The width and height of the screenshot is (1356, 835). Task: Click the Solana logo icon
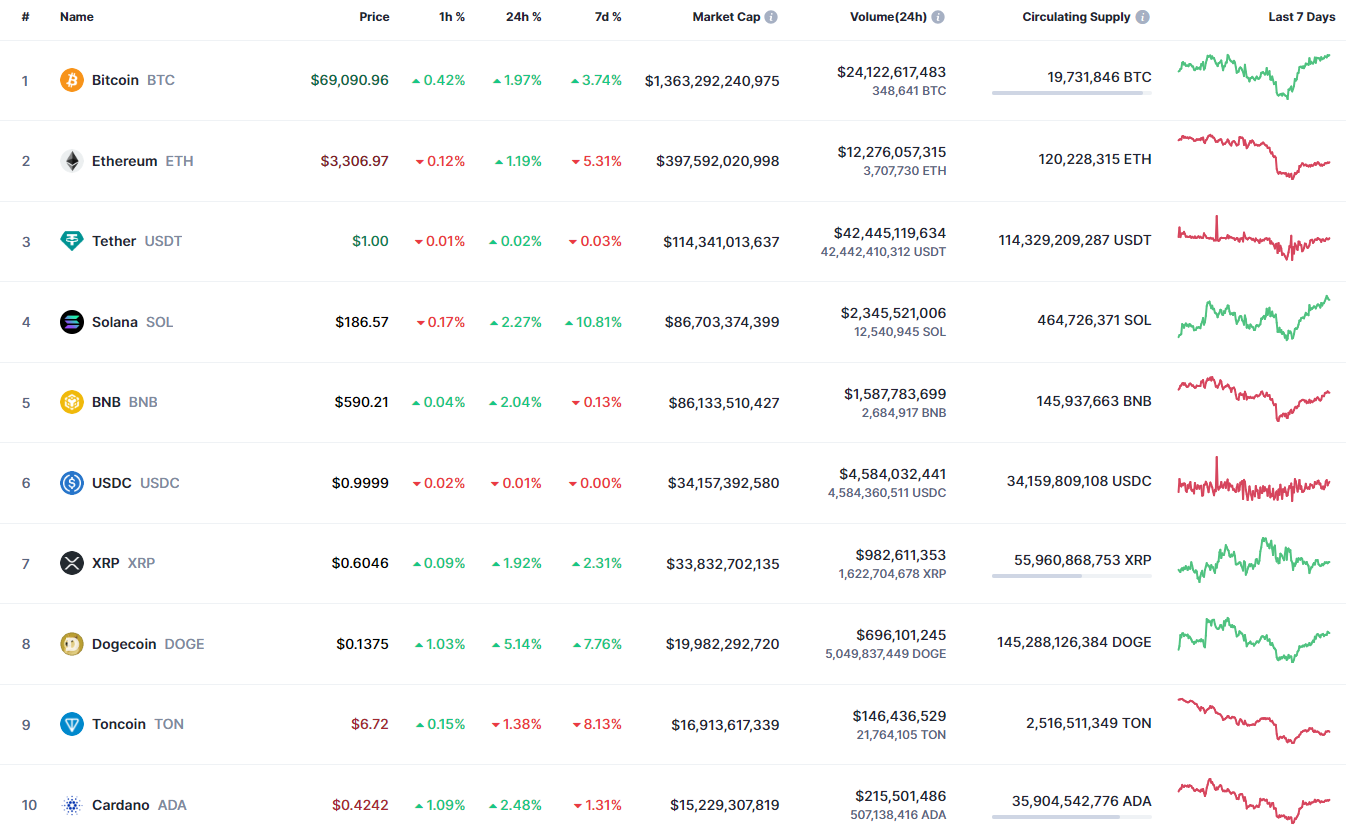pos(71,322)
